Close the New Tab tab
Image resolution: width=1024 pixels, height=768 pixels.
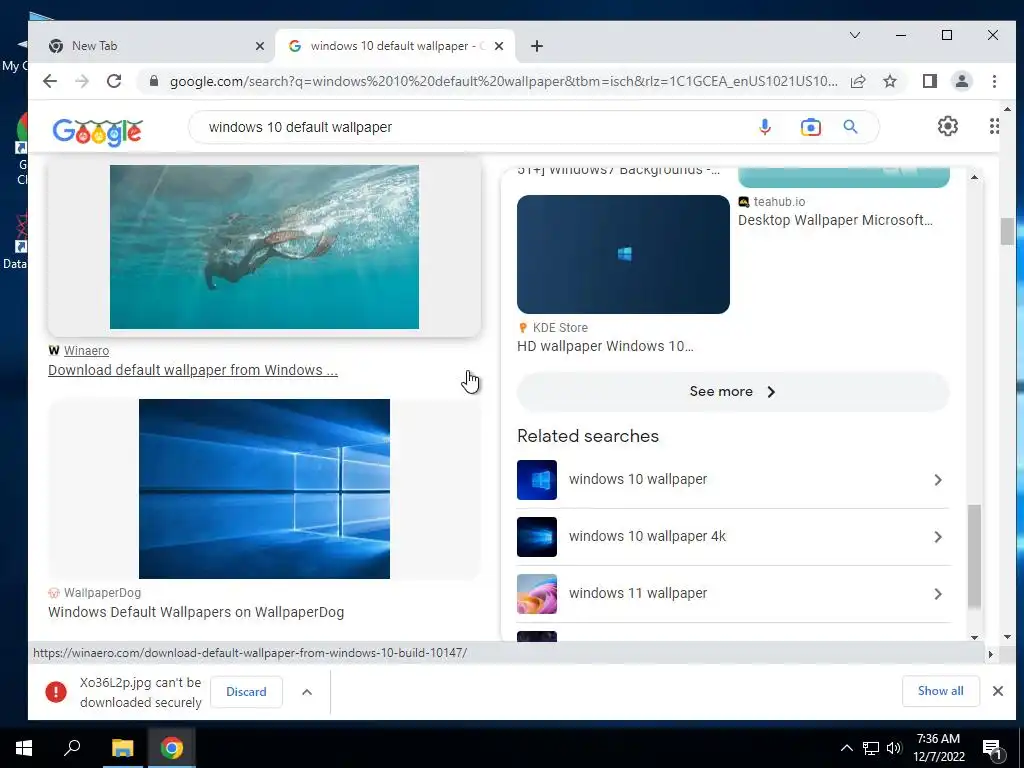coord(259,46)
